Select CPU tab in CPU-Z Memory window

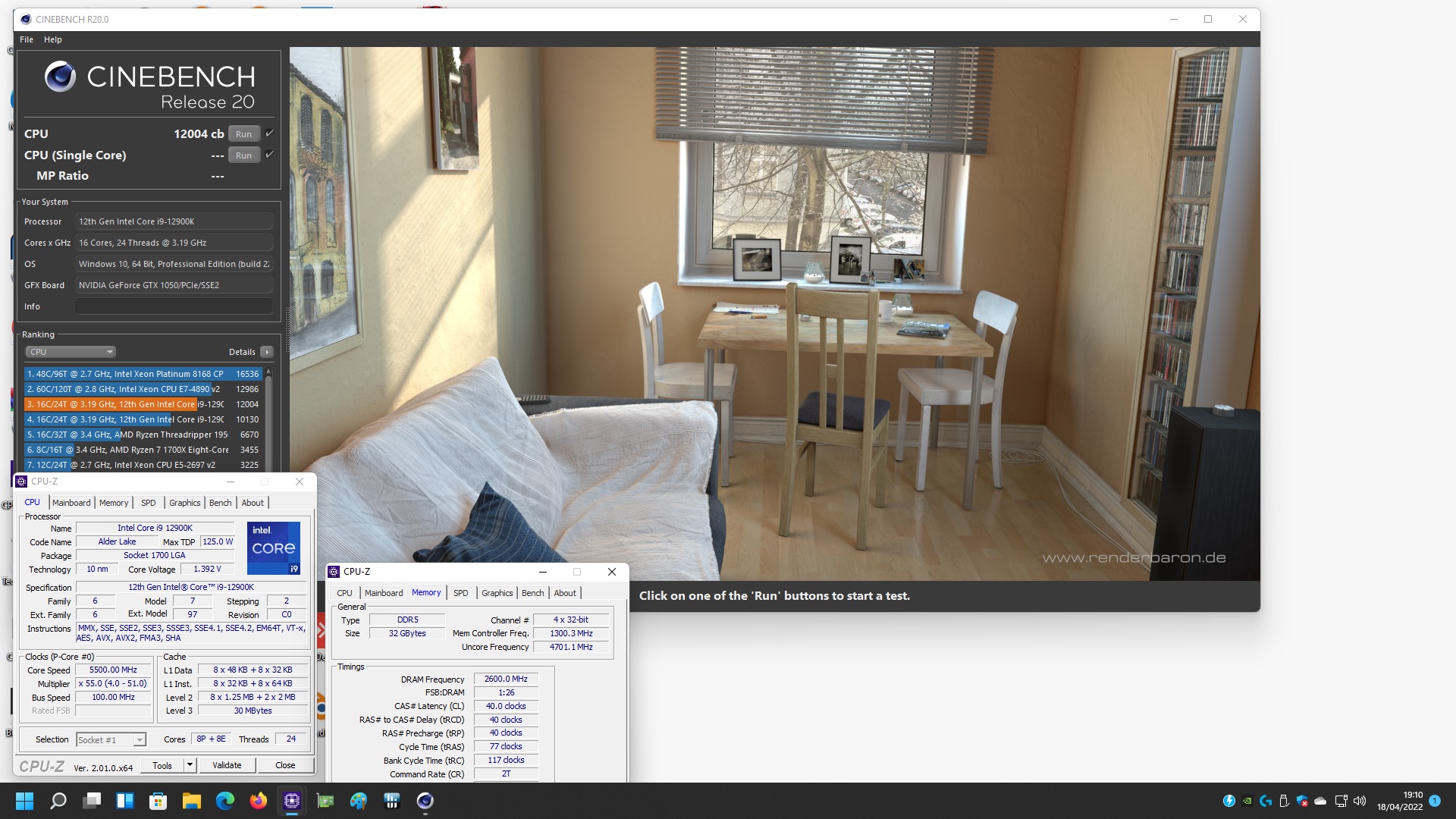pos(345,593)
